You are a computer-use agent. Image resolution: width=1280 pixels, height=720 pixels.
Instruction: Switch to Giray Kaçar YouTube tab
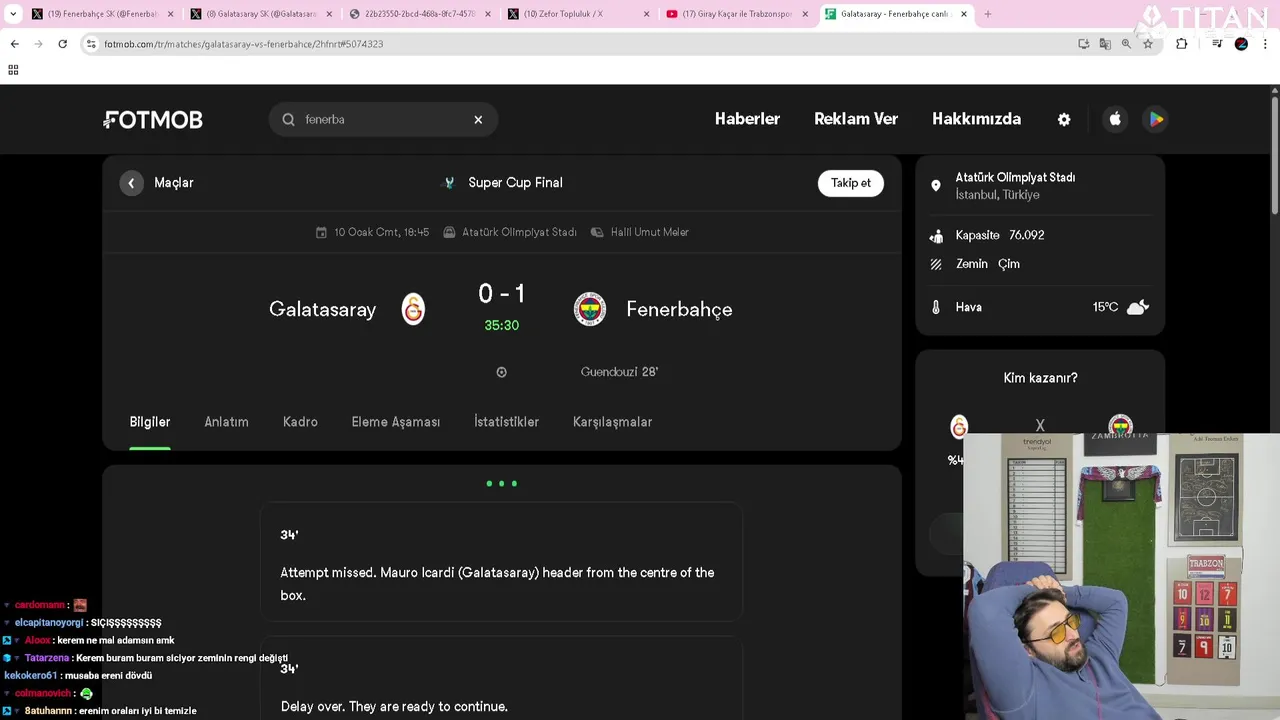(x=738, y=14)
